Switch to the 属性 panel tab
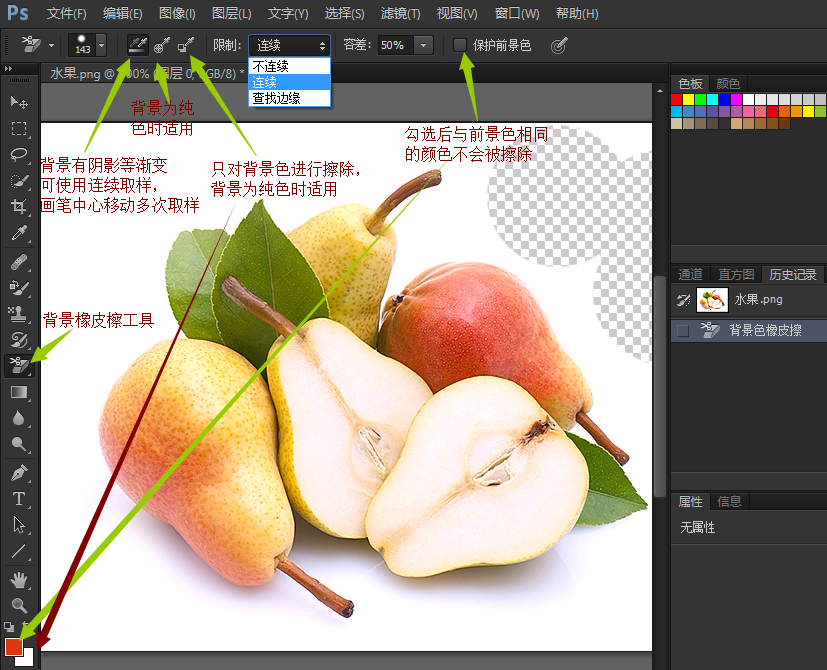The image size is (827, 670). click(690, 501)
